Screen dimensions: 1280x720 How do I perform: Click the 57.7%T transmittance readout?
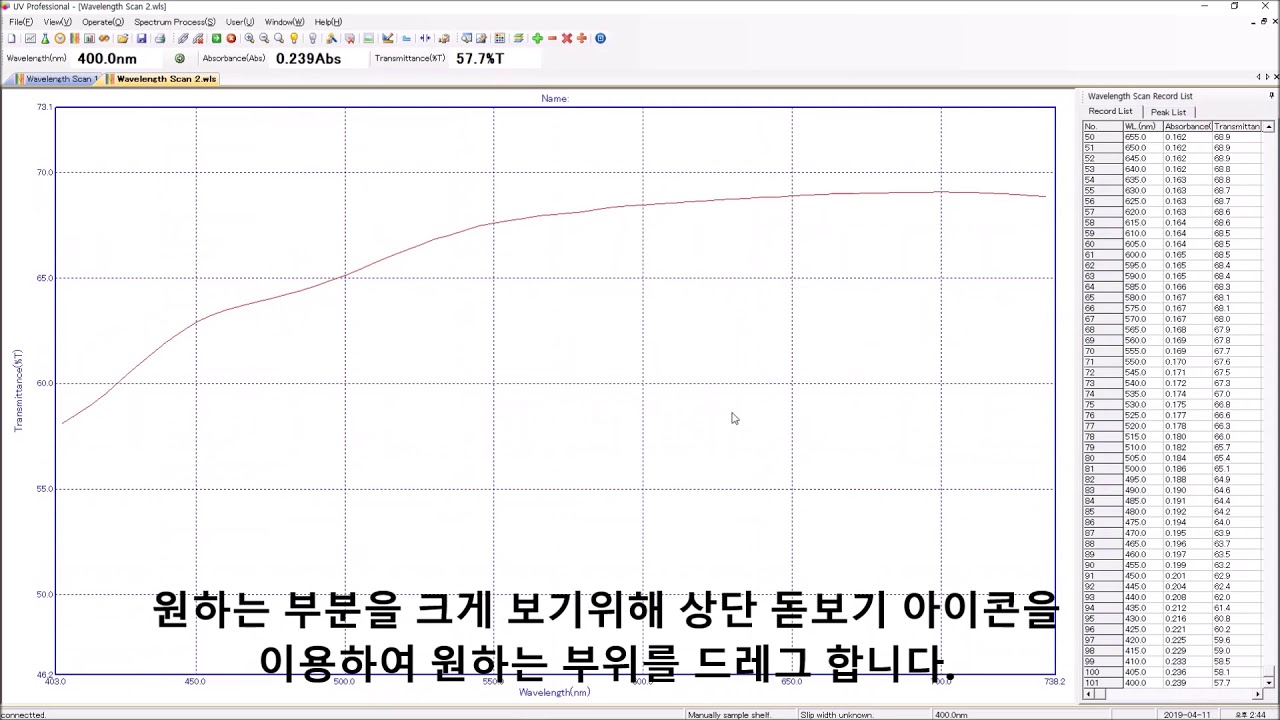coord(480,59)
